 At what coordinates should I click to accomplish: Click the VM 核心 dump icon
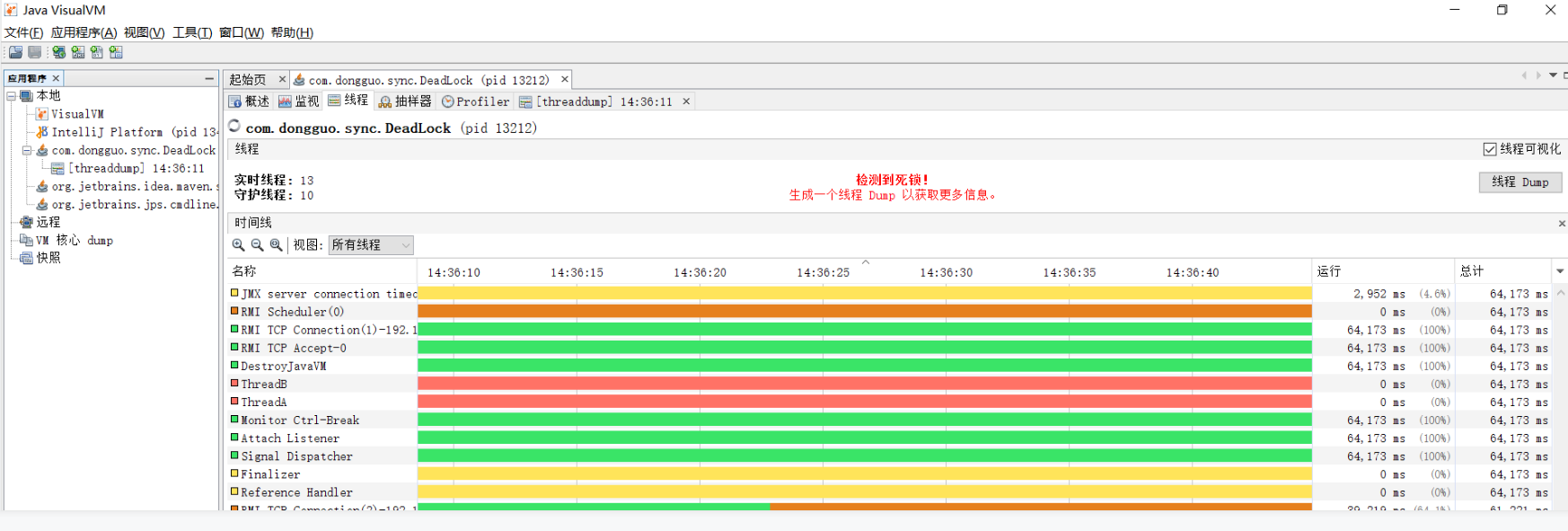27,240
